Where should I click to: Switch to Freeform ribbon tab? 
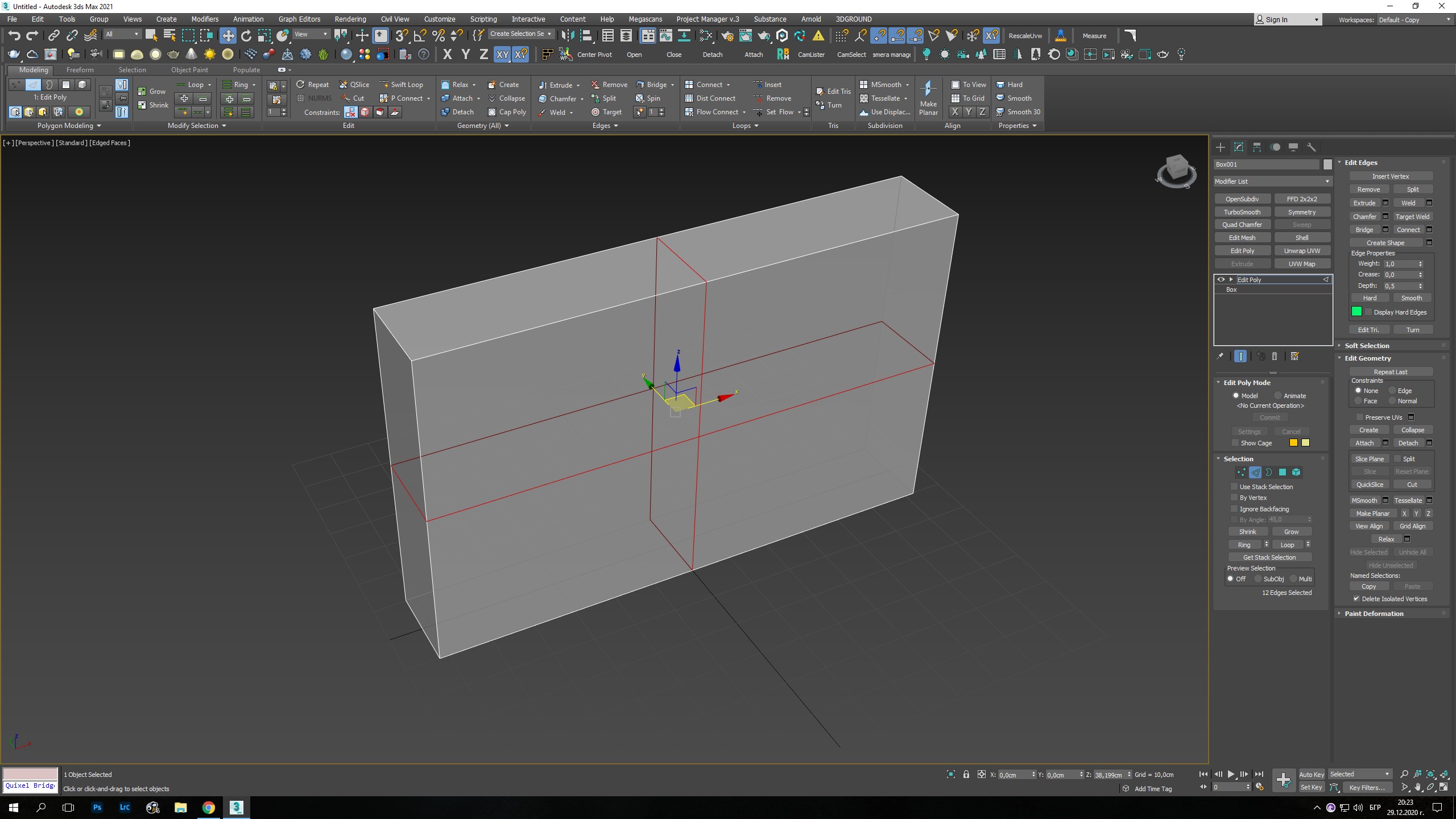pyautogui.click(x=80, y=70)
